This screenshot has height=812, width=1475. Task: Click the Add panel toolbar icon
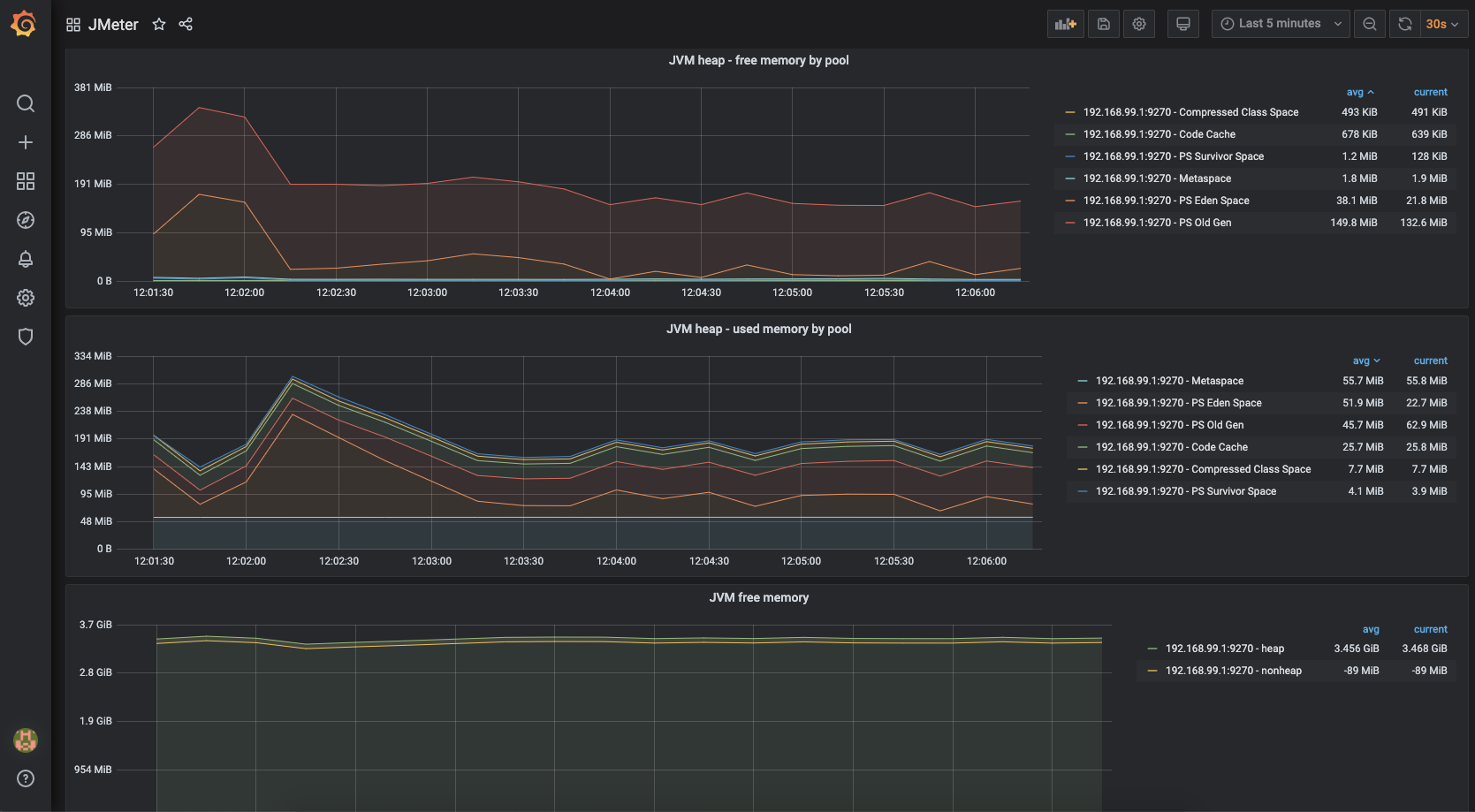1065,24
